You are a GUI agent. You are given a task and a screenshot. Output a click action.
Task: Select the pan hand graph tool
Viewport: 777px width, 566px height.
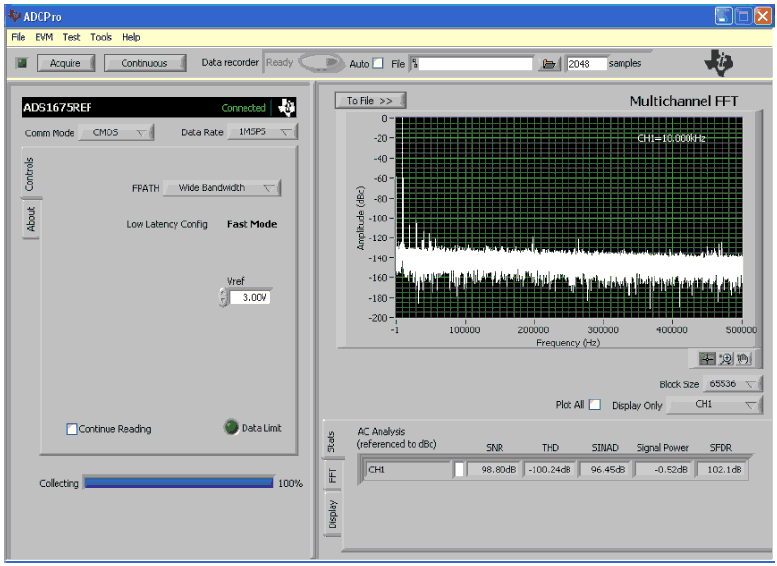click(x=743, y=358)
